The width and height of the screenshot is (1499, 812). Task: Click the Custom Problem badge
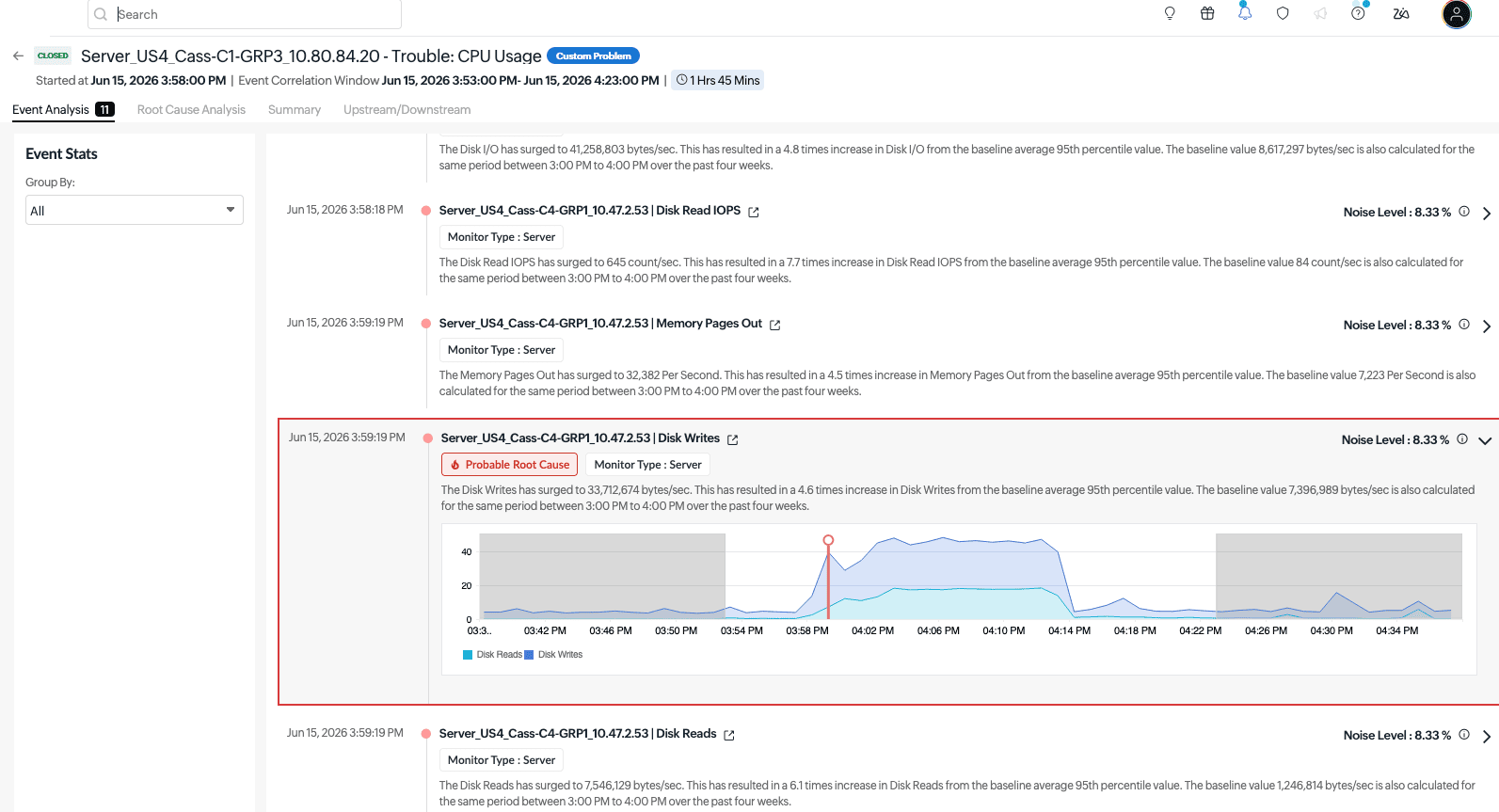click(593, 56)
